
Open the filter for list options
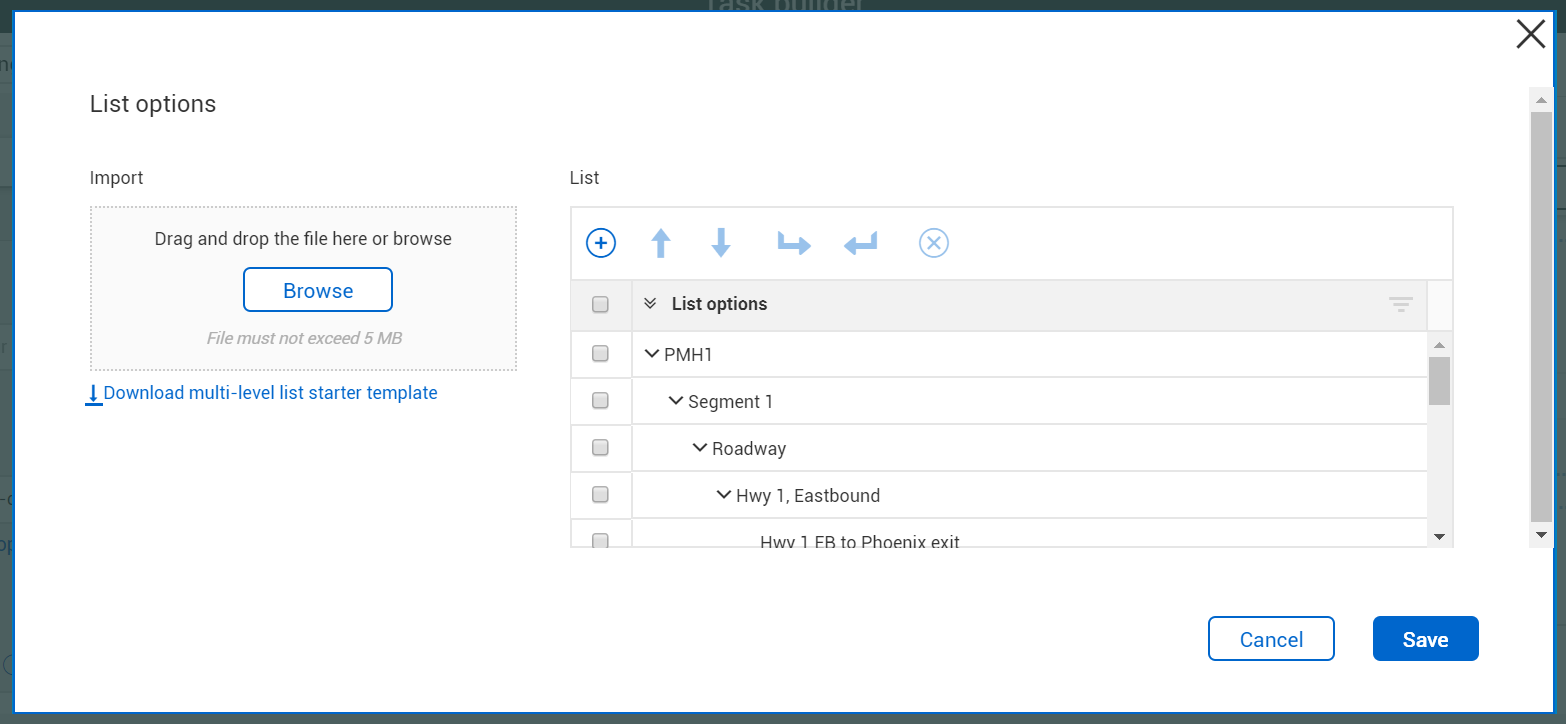[x=1399, y=304]
